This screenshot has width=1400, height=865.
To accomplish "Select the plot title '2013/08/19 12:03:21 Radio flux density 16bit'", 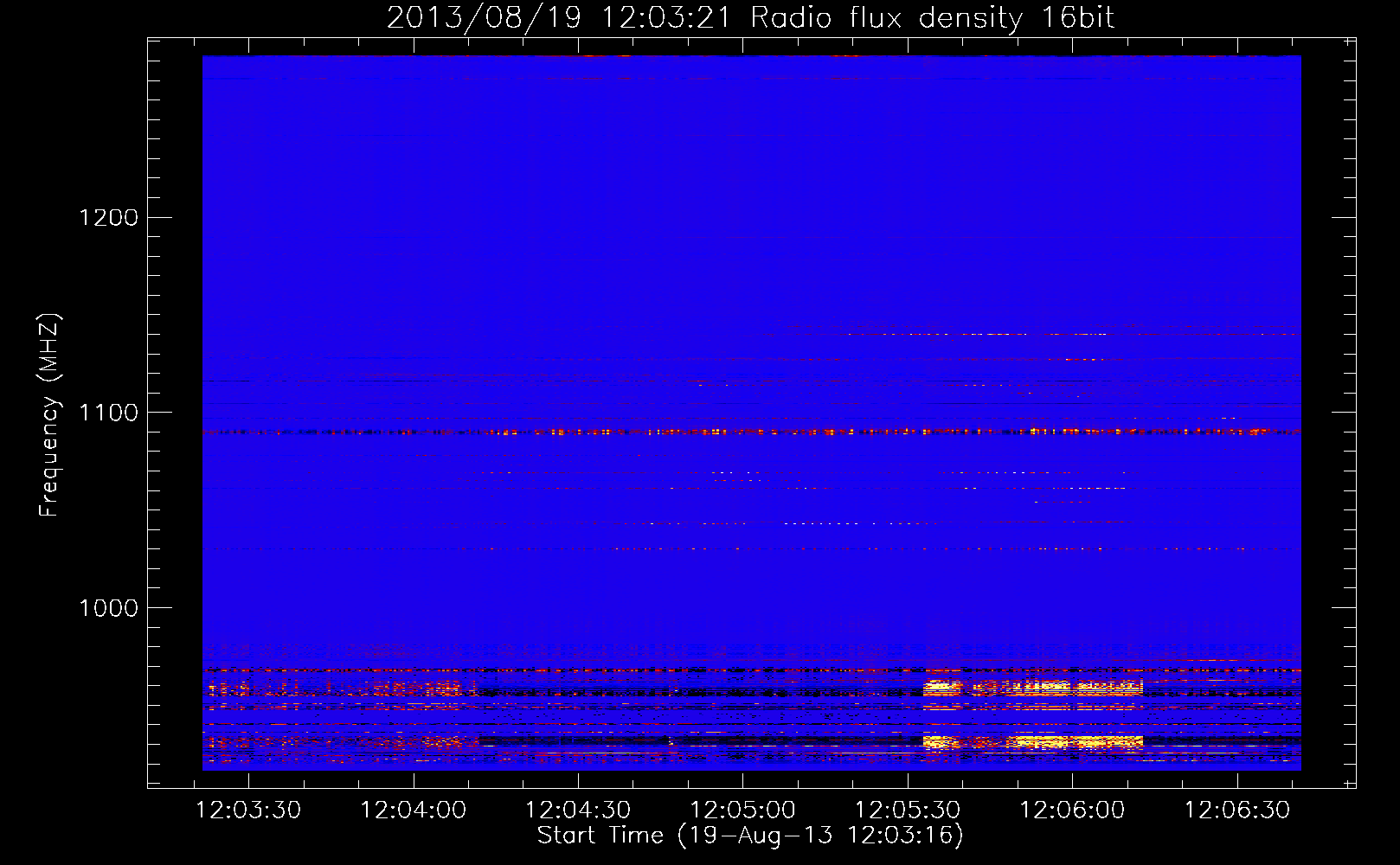I will (750, 17).
